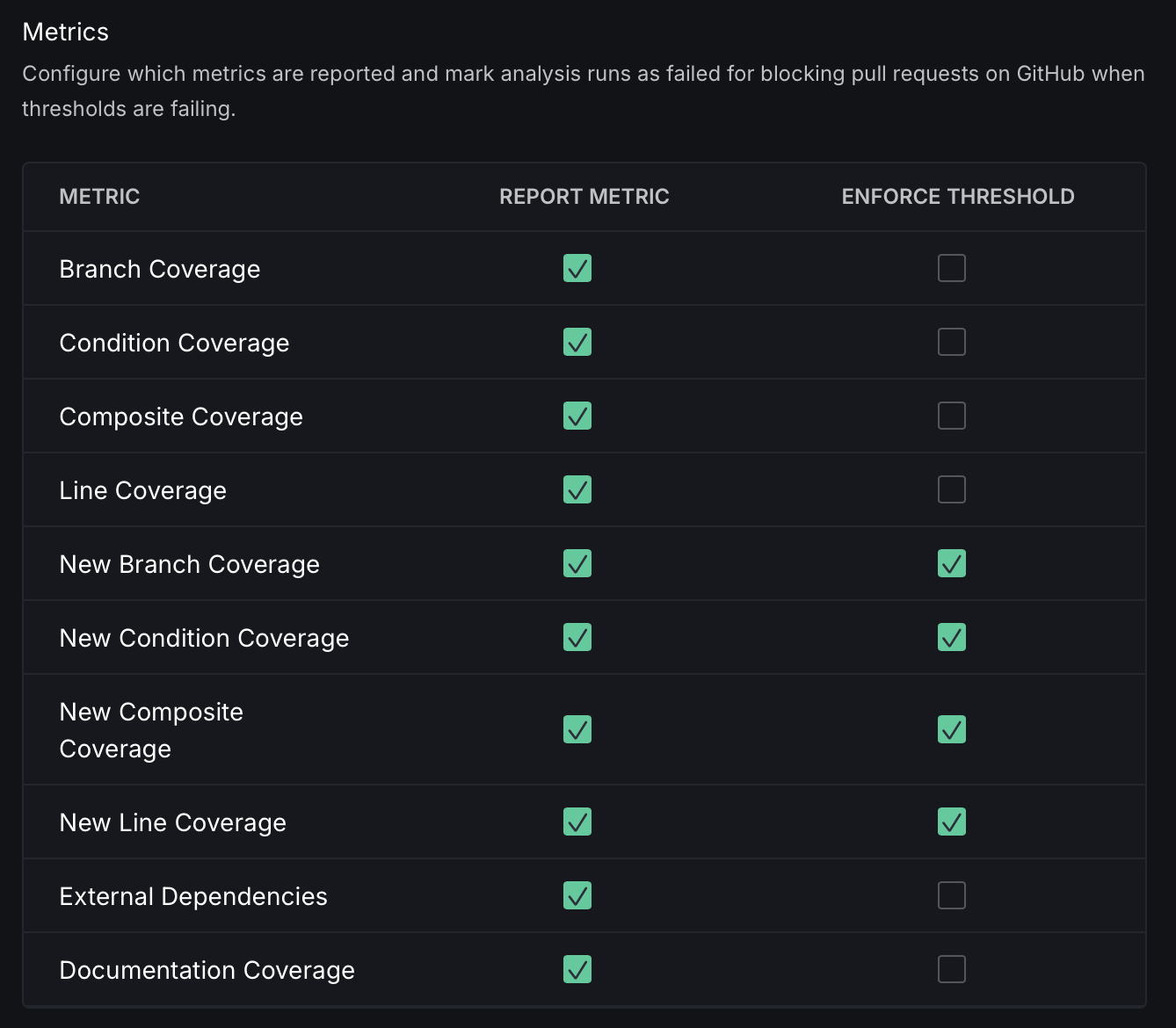Enable Documentation Coverage threshold enforcement
This screenshot has width=1176, height=1028.
click(x=951, y=969)
